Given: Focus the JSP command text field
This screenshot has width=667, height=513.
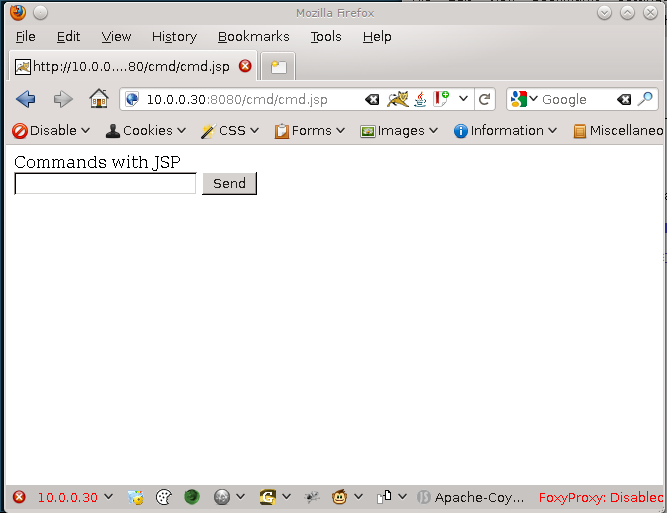Looking at the screenshot, I should coord(105,184).
